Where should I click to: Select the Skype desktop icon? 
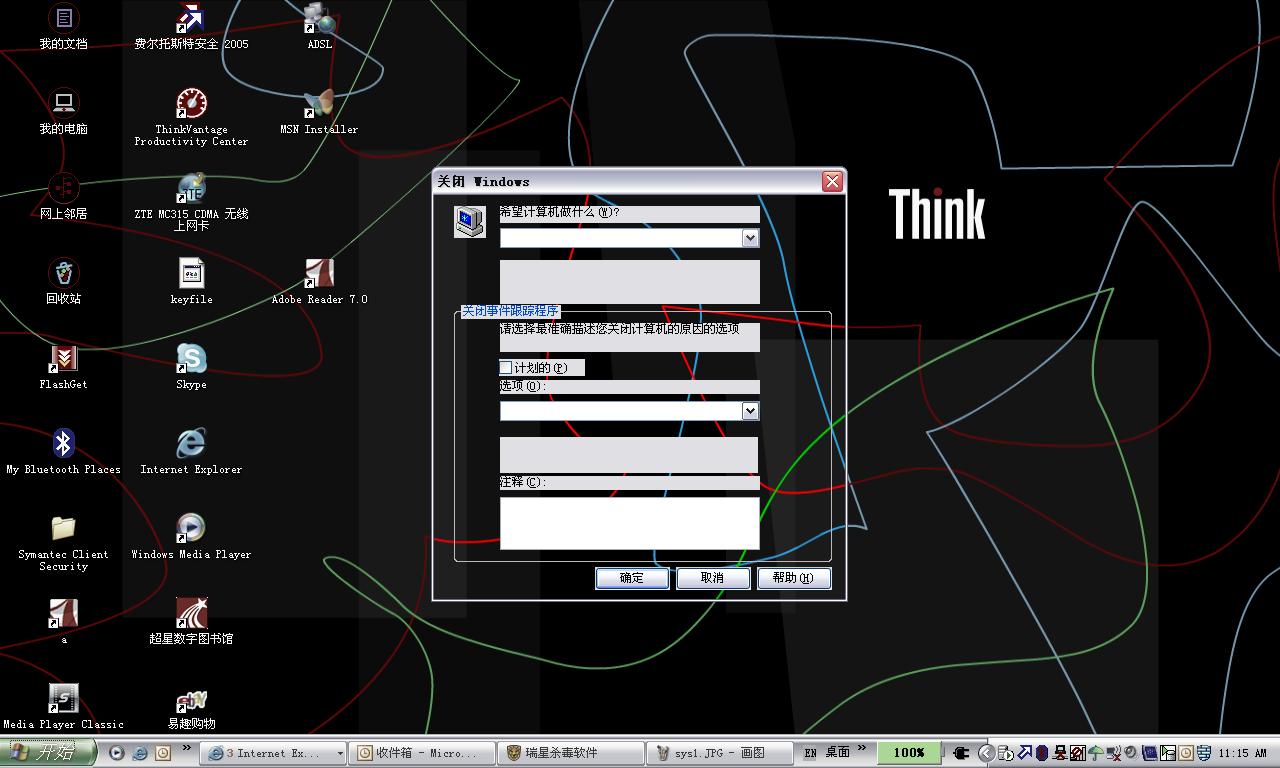(191, 366)
